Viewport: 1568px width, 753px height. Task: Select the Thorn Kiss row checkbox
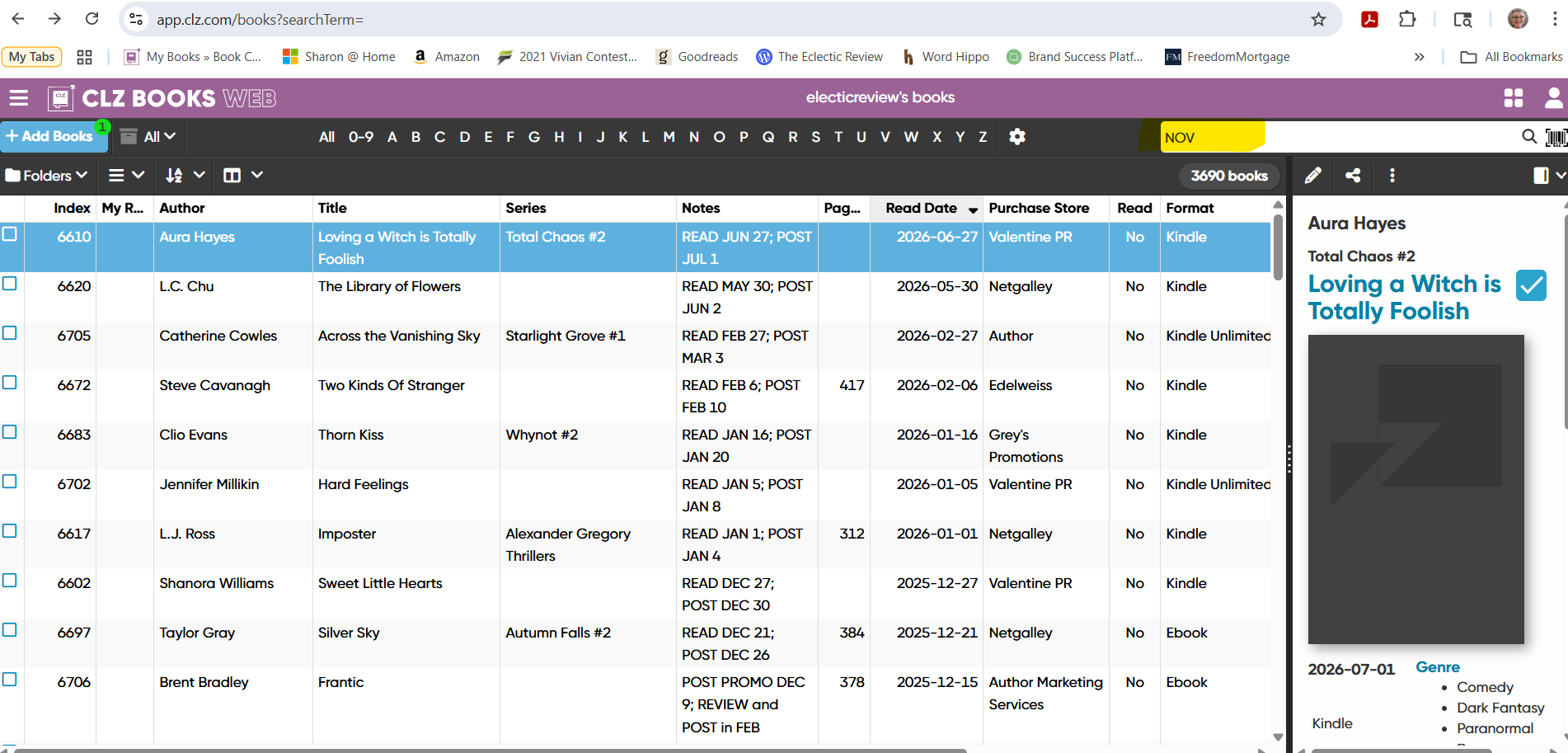coord(10,432)
